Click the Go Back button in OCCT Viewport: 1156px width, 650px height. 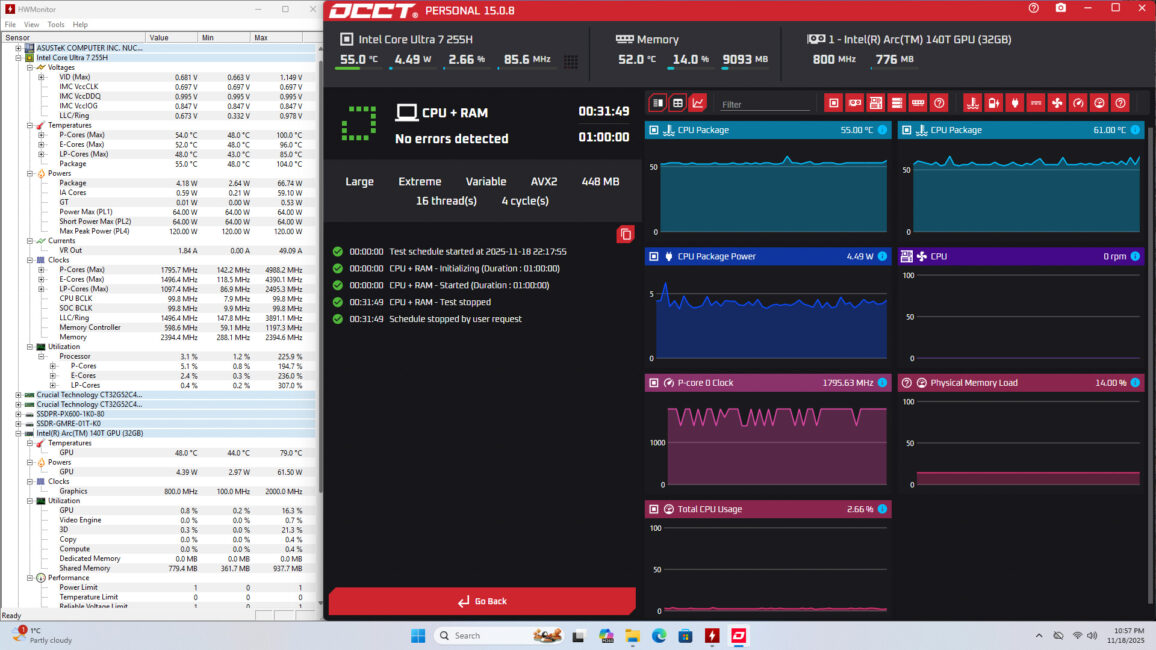(482, 601)
